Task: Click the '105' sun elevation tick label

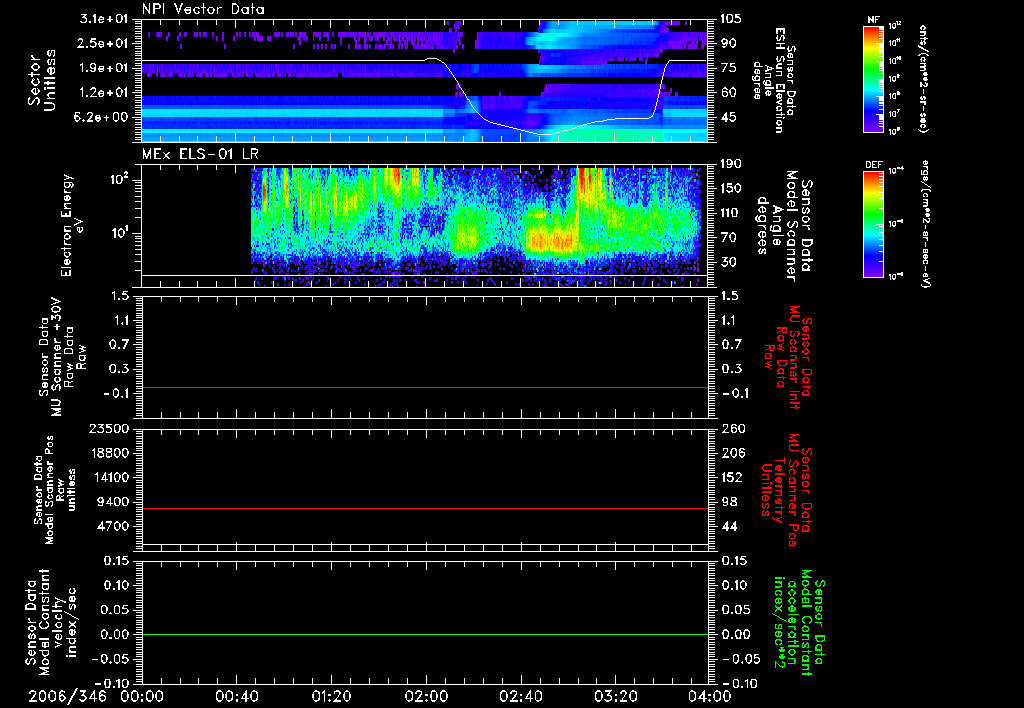Action: point(731,19)
